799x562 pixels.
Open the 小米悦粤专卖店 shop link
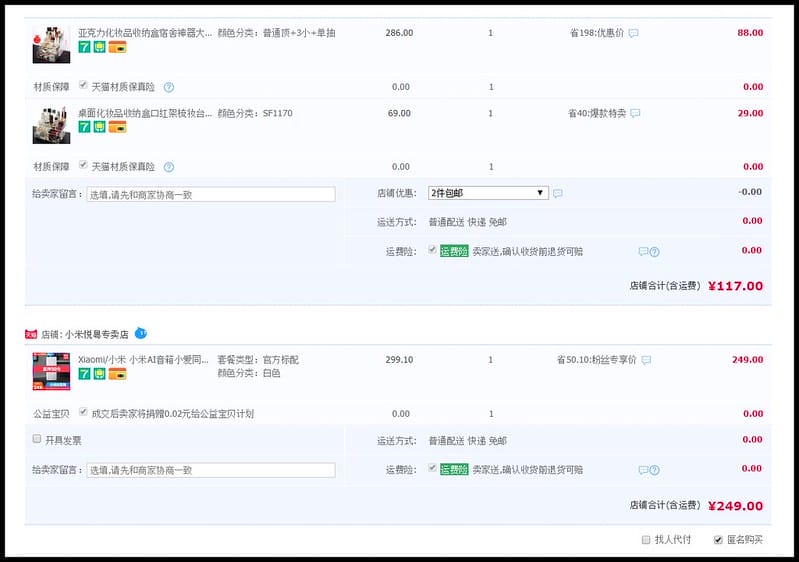tap(96, 335)
